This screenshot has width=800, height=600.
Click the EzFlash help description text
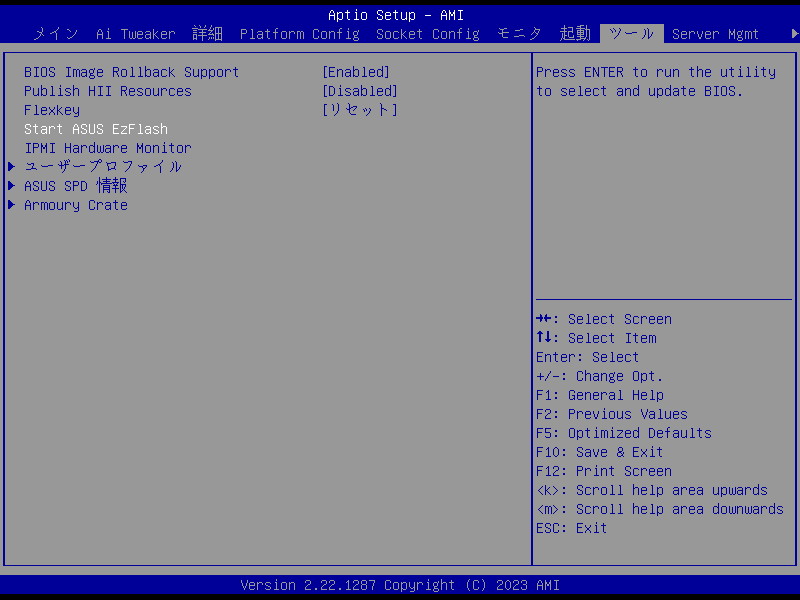656,82
